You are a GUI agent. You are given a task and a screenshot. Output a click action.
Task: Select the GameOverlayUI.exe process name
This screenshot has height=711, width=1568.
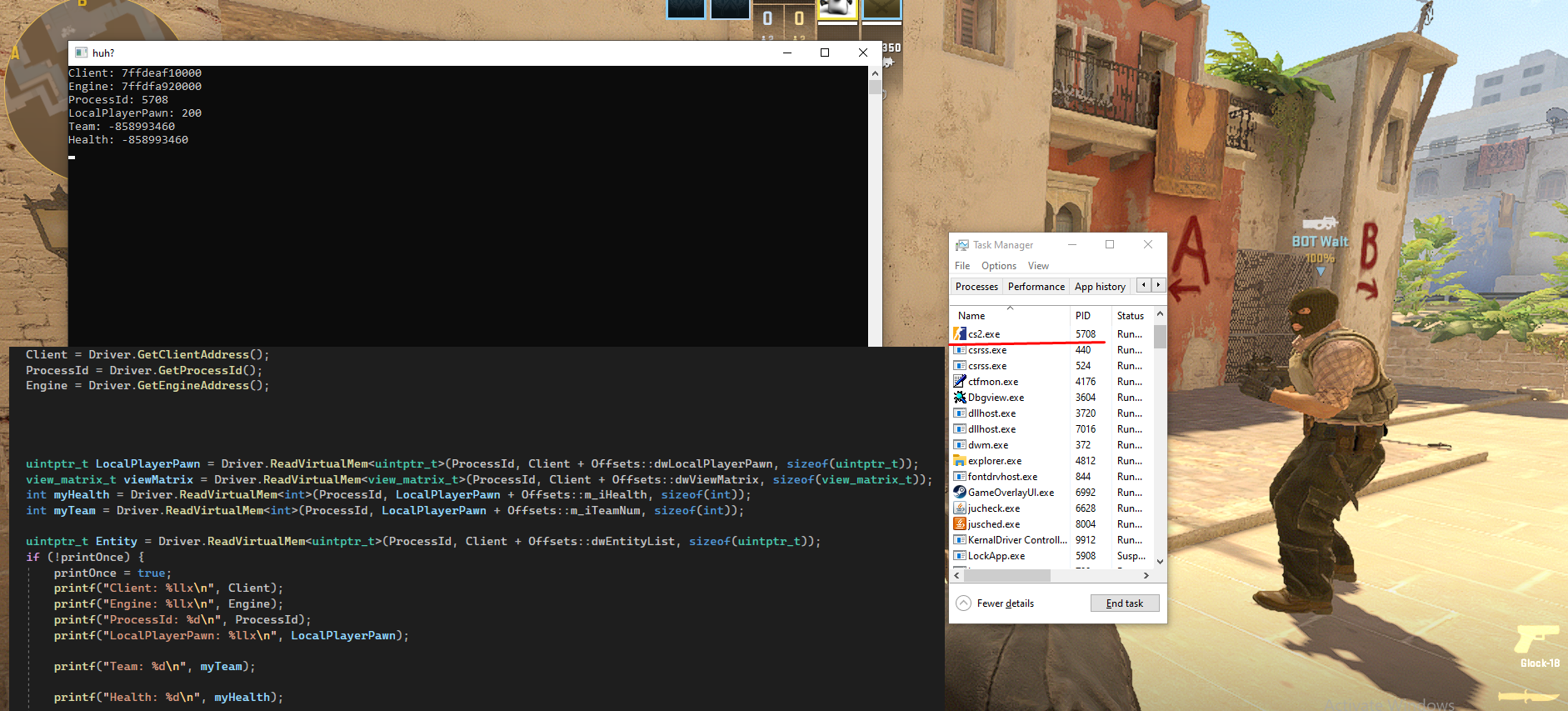coord(1011,493)
